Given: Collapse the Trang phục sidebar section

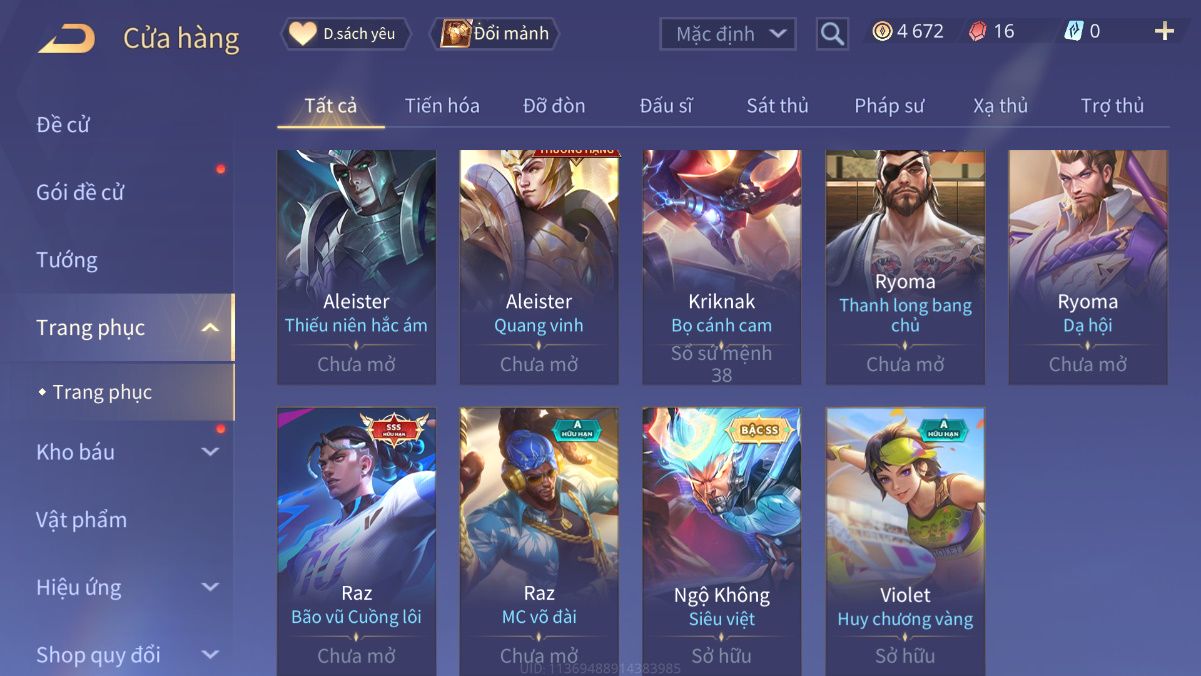Looking at the screenshot, I should (x=210, y=328).
